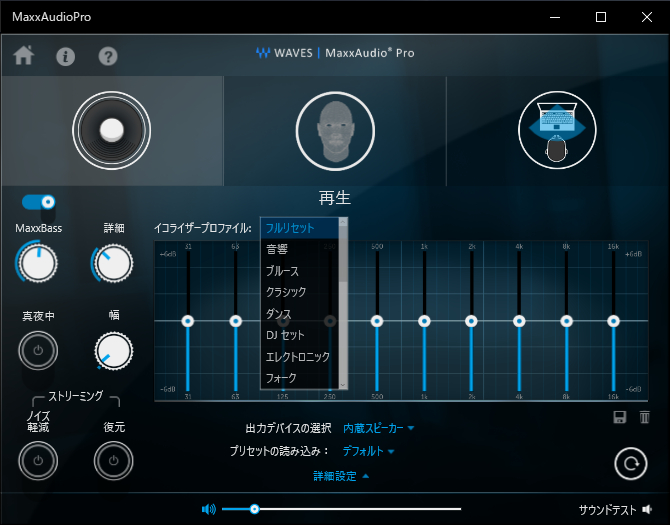Open the デフォルト preset dropdown
Screen dimensions: 670x525
[x=368, y=451]
